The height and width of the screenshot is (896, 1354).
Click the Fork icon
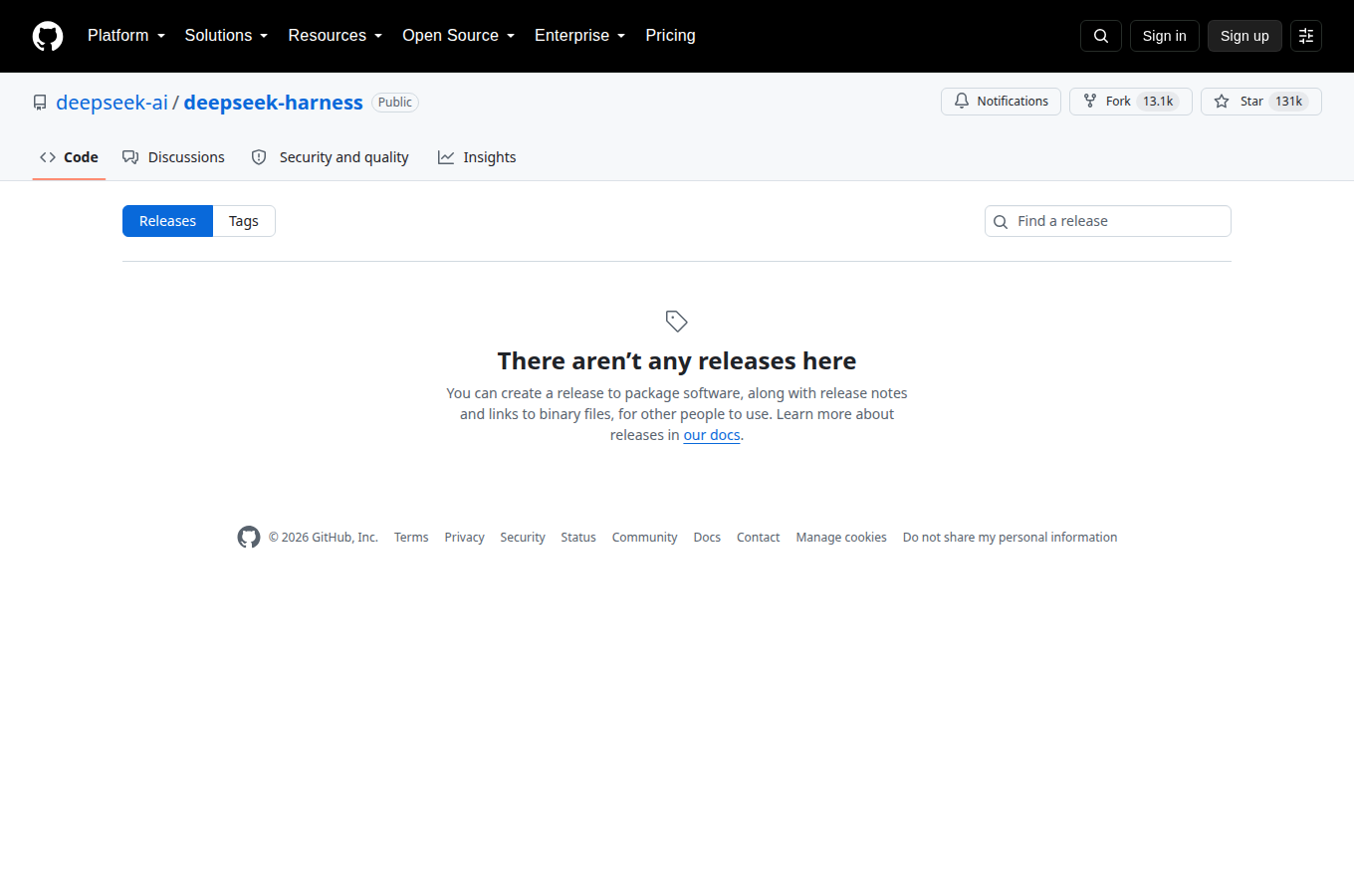(x=1090, y=101)
